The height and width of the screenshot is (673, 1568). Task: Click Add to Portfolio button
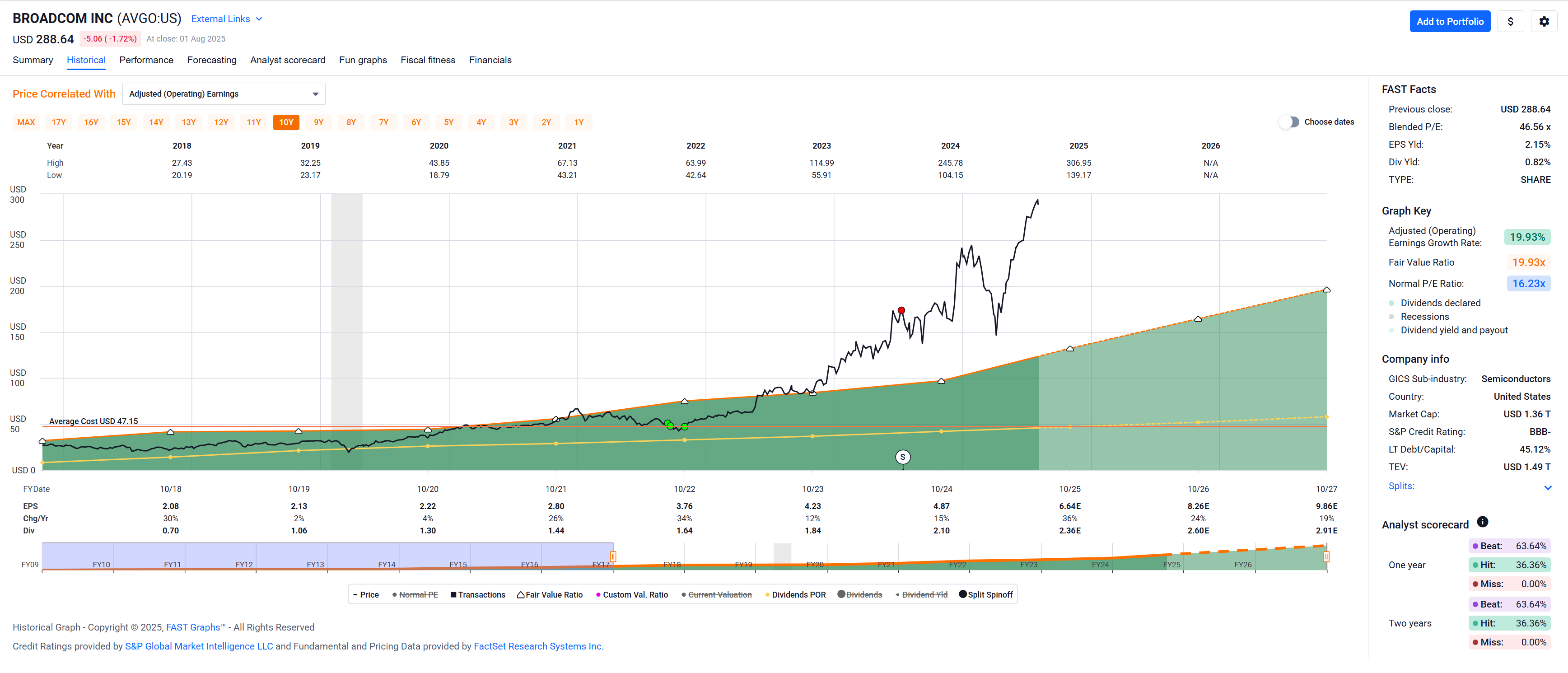point(1449,21)
